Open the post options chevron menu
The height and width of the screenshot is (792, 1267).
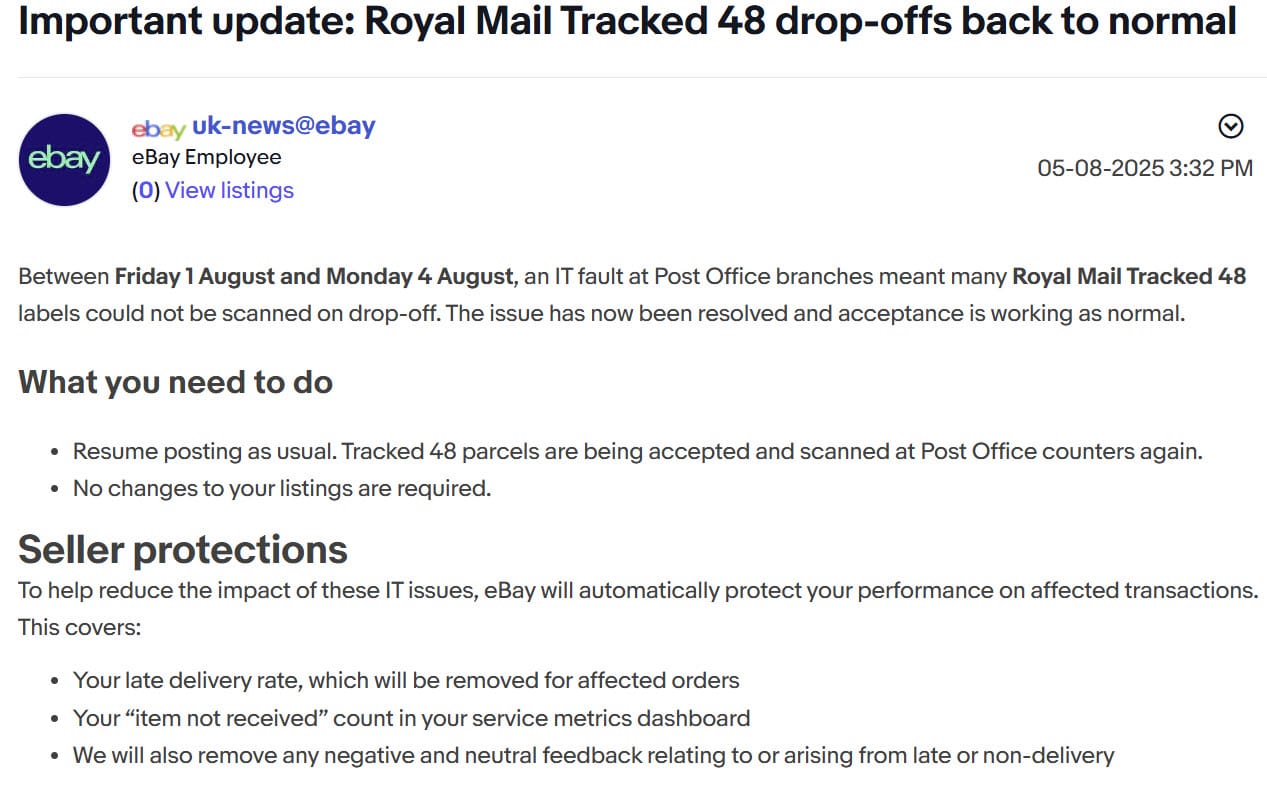tap(1231, 126)
